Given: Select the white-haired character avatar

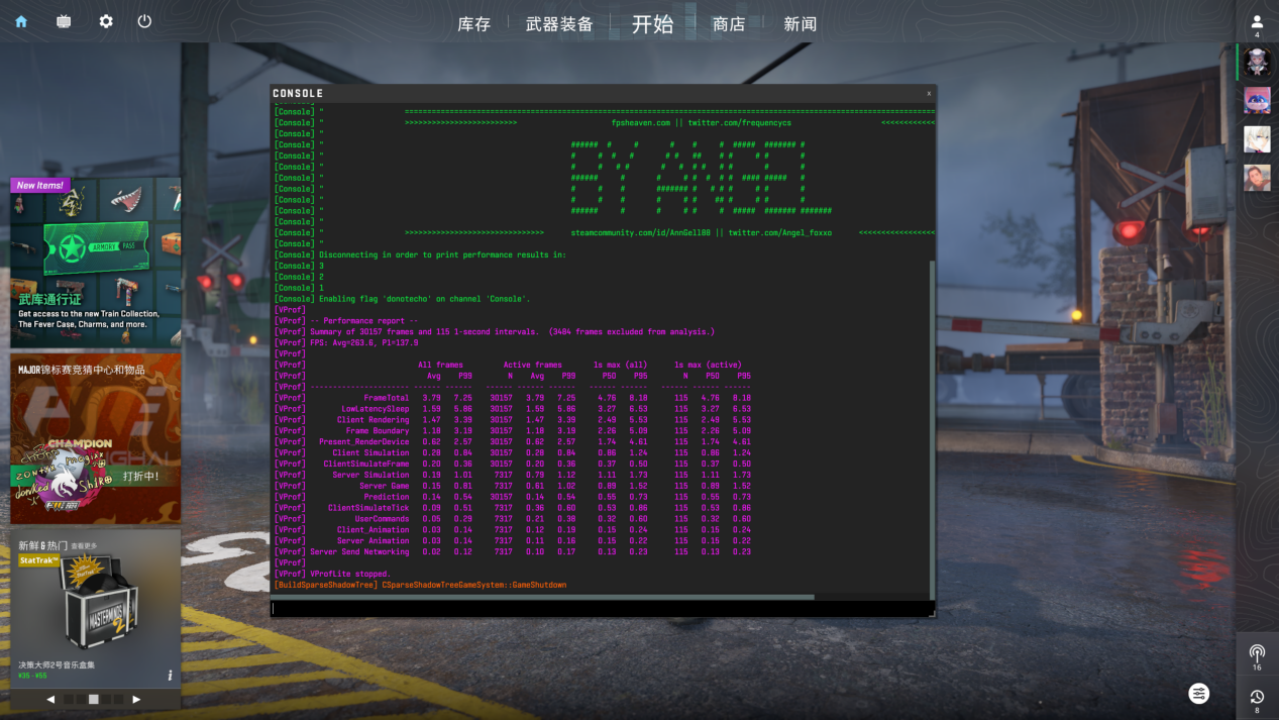Looking at the screenshot, I should [x=1257, y=139].
